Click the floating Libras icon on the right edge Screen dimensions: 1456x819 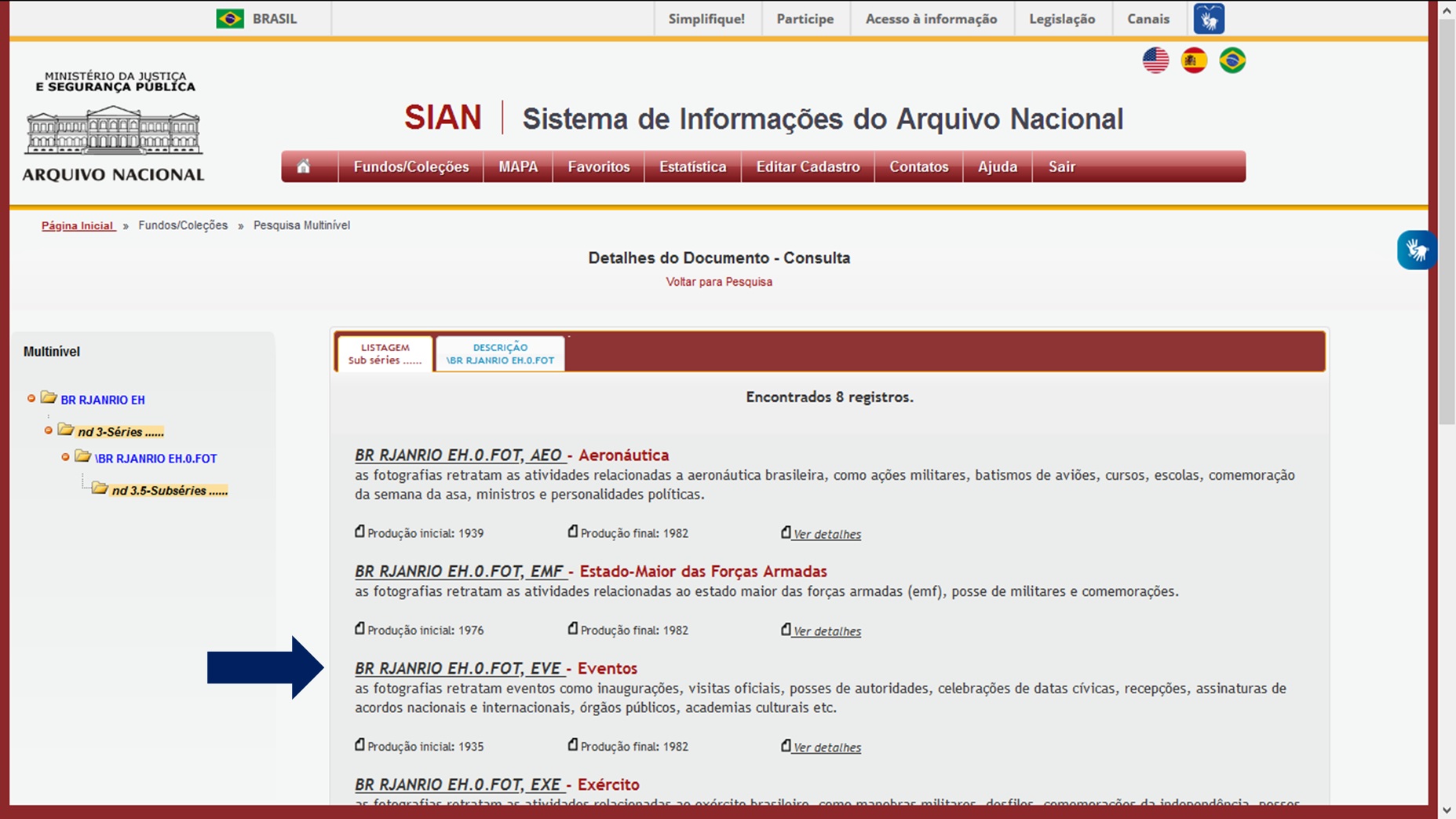coord(1418,250)
